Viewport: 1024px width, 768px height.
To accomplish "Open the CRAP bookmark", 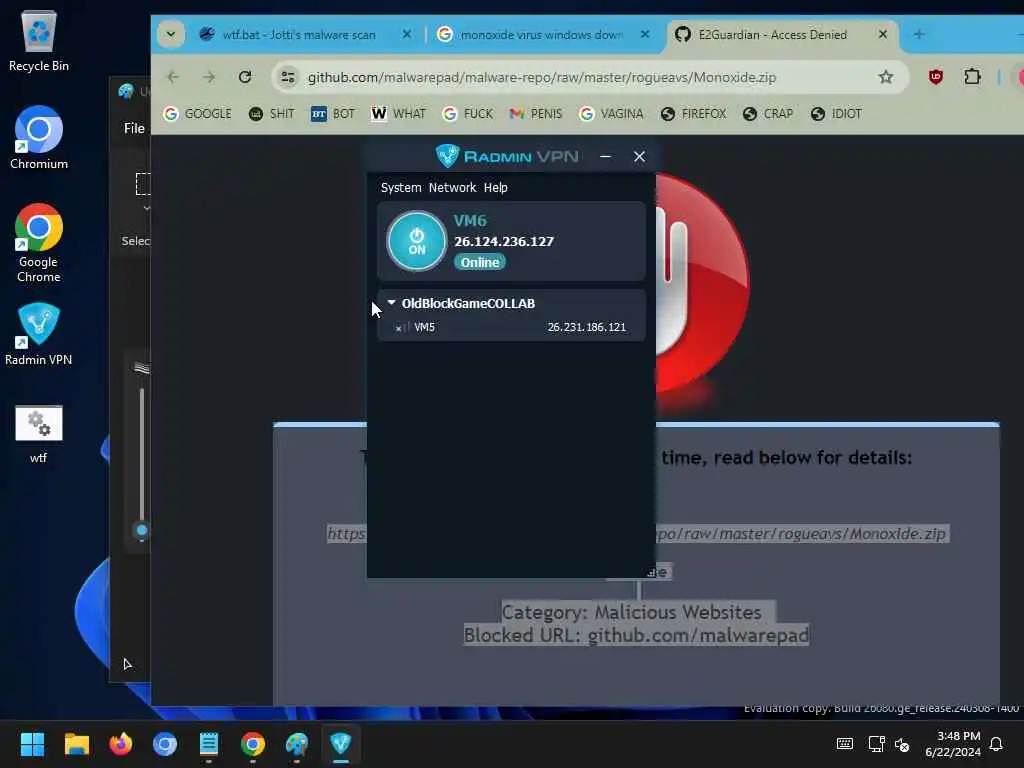I will pyautogui.click(x=768, y=114).
